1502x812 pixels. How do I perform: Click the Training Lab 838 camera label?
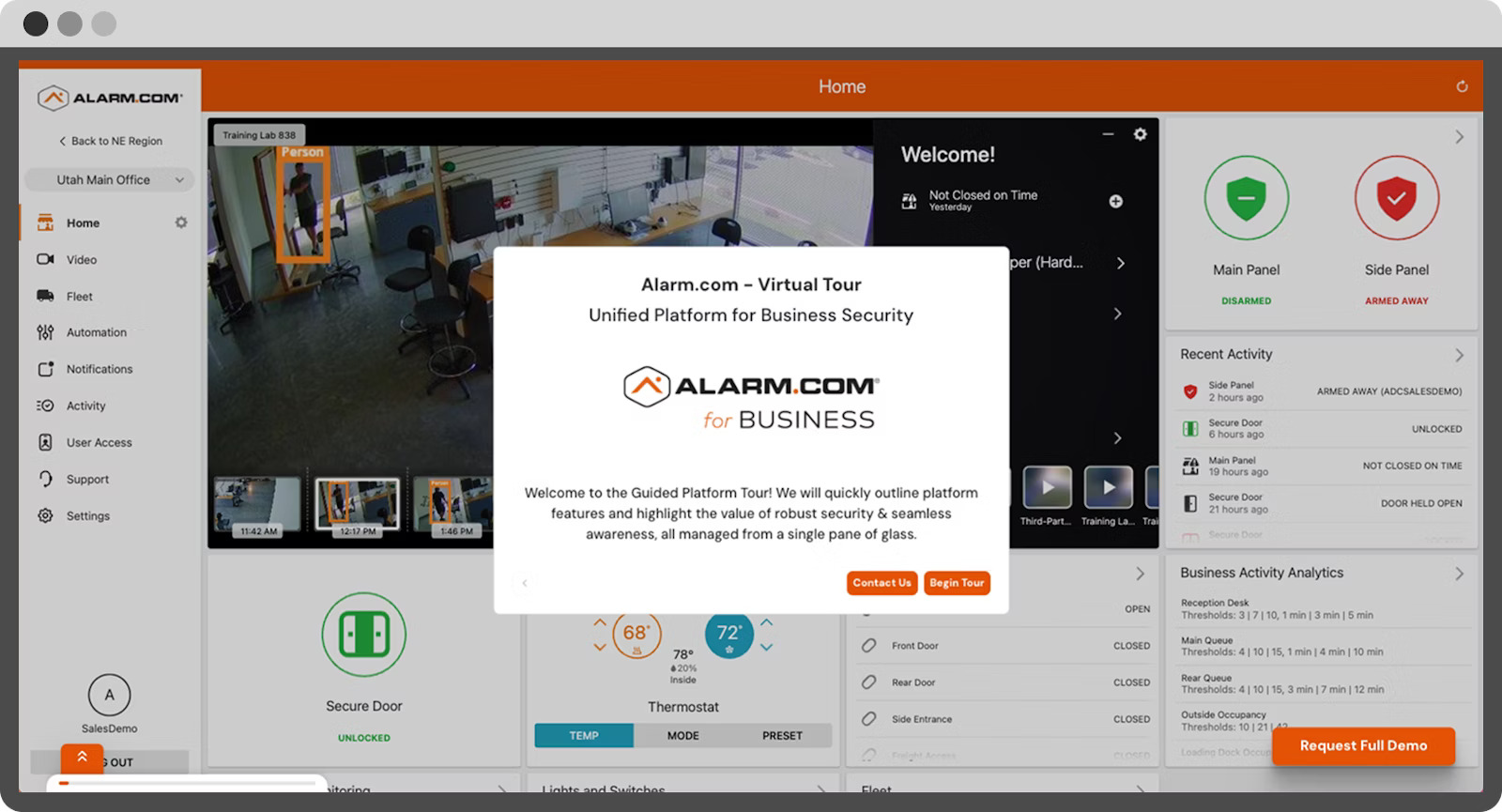point(258,135)
